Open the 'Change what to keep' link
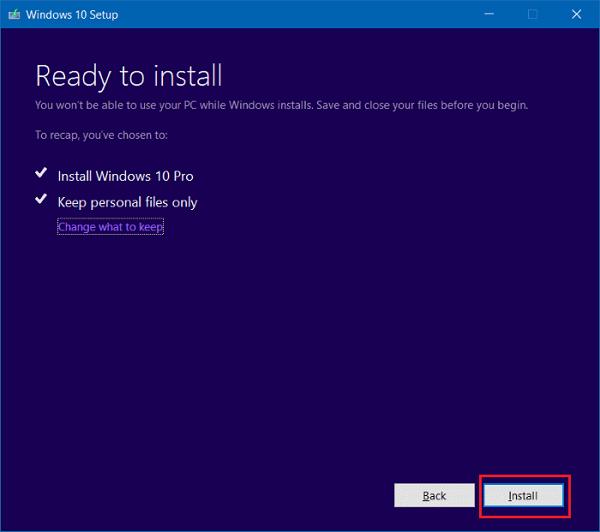The image size is (600, 532). pos(110,227)
